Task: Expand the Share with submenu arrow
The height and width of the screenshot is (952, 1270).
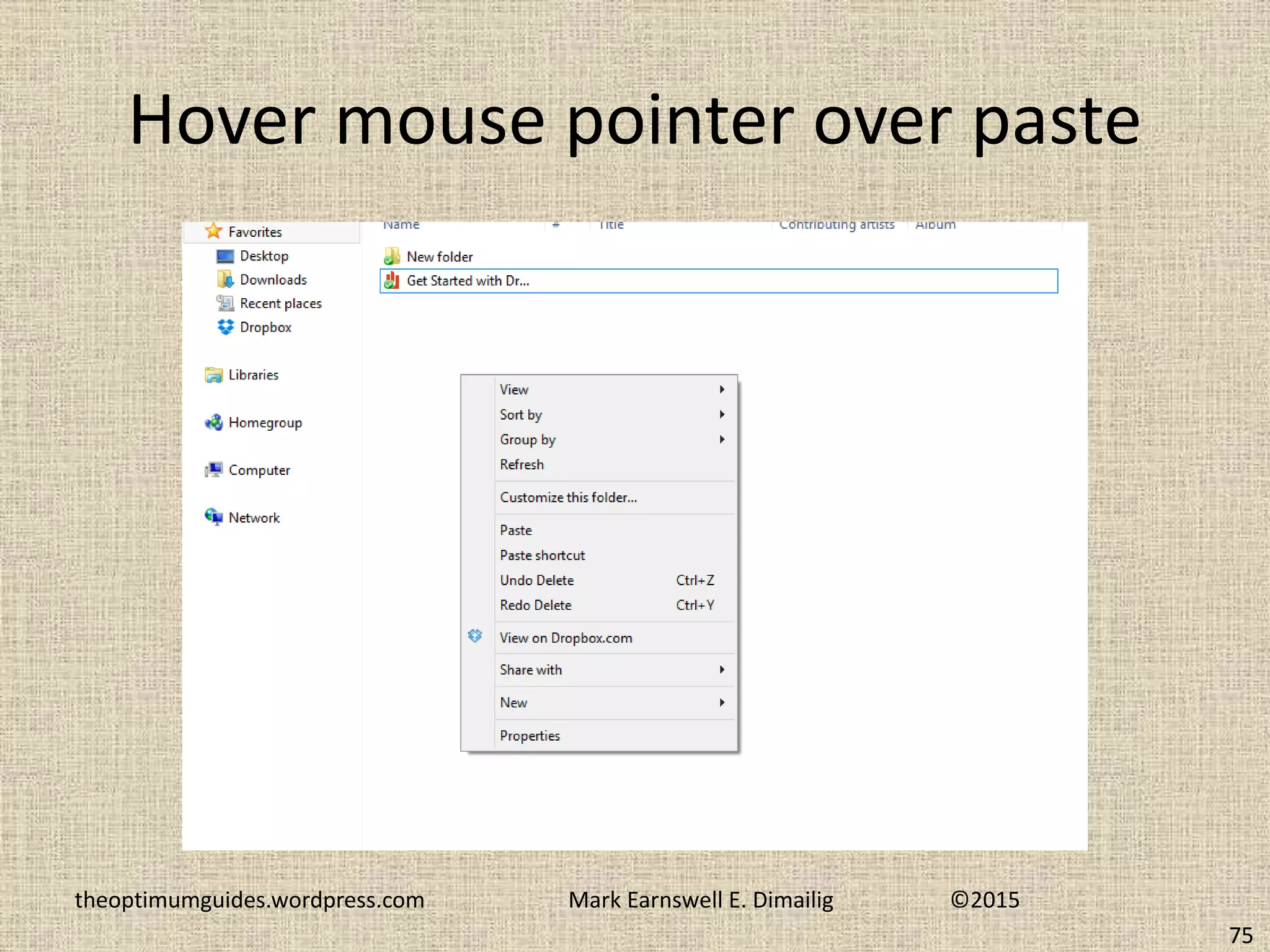Action: point(722,669)
